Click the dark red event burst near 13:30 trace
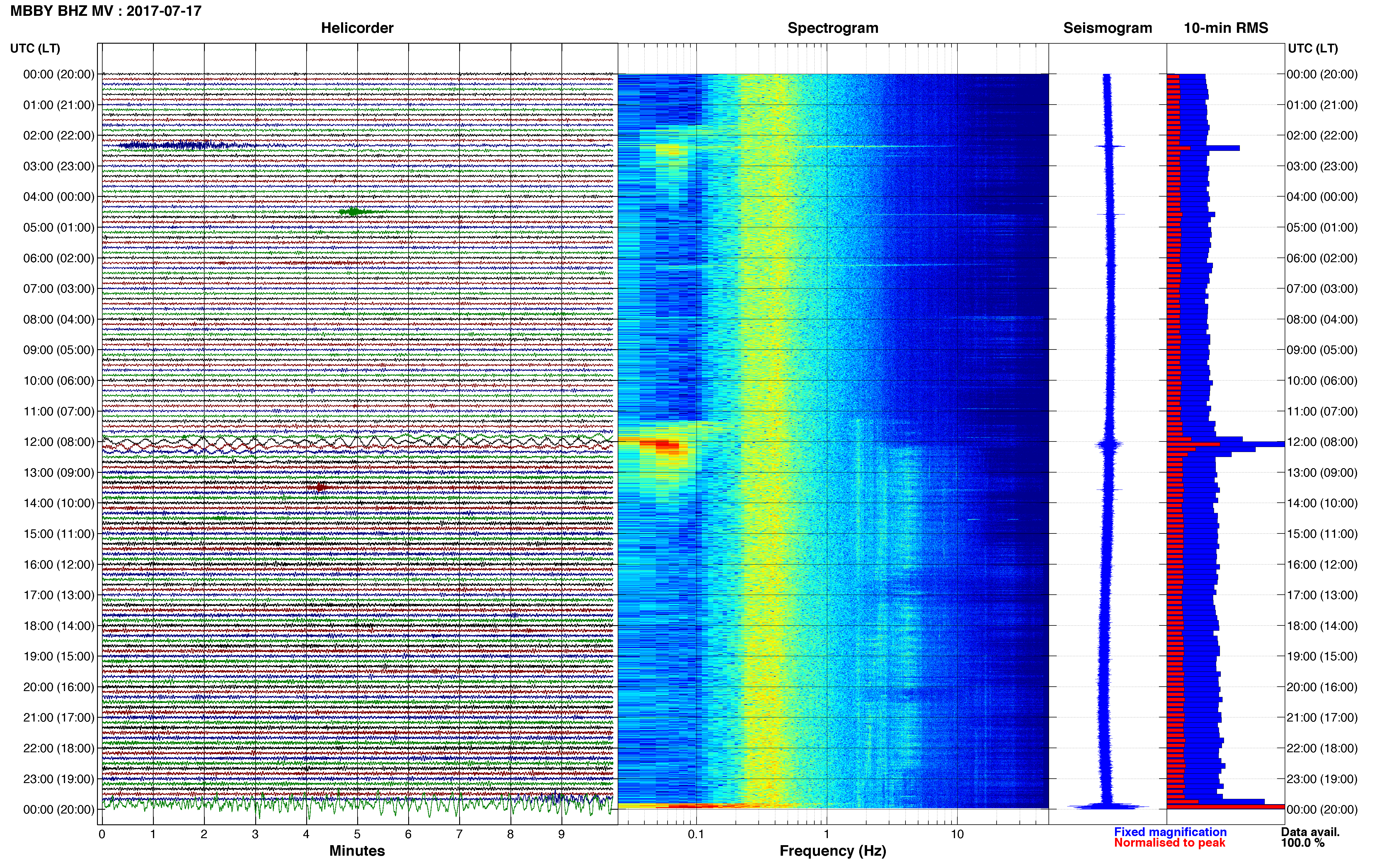This screenshot has height=868, width=1389. pyautogui.click(x=320, y=487)
